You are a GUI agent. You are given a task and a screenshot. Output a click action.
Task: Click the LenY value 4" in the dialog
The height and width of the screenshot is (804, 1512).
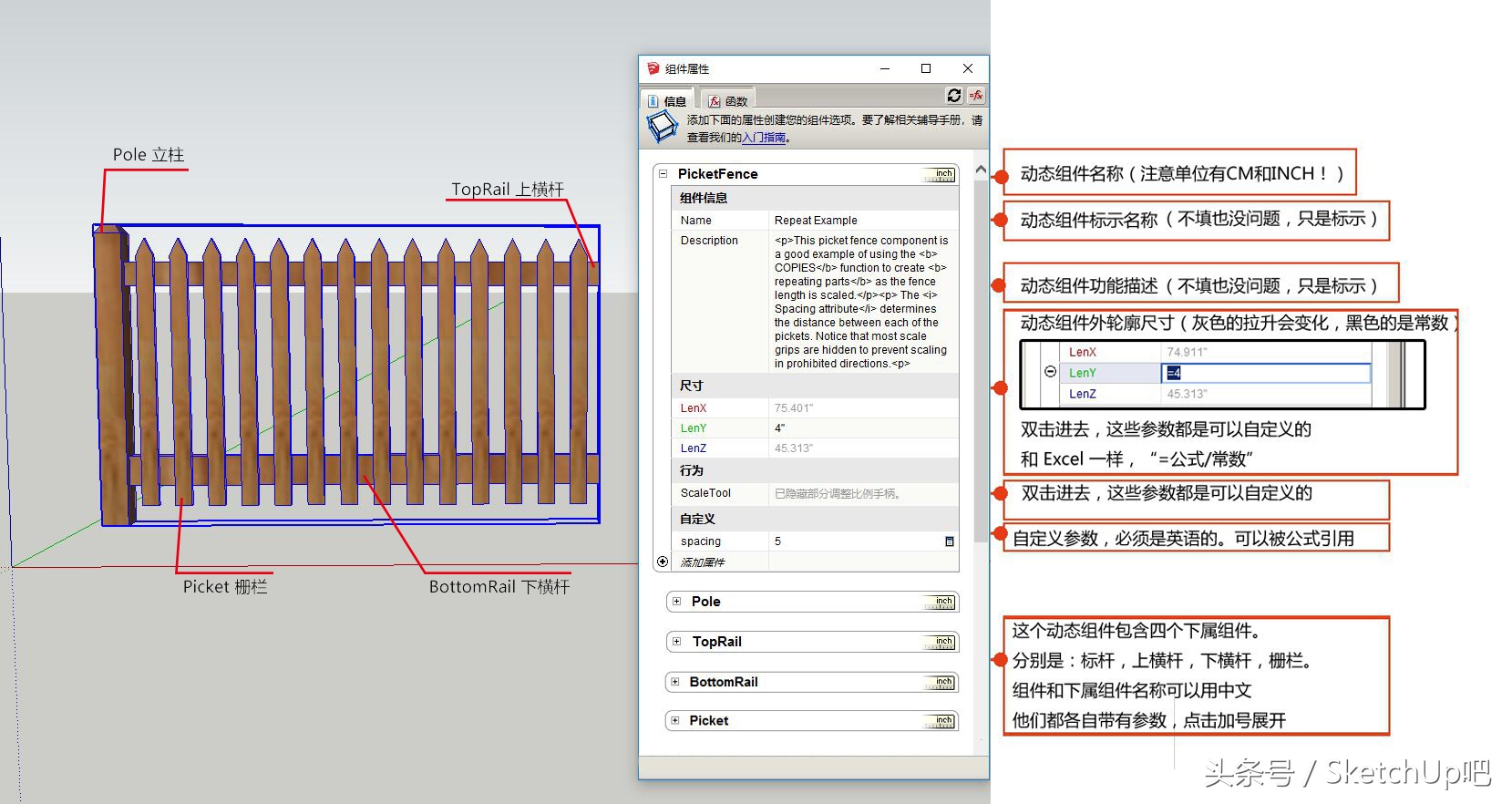tap(862, 428)
